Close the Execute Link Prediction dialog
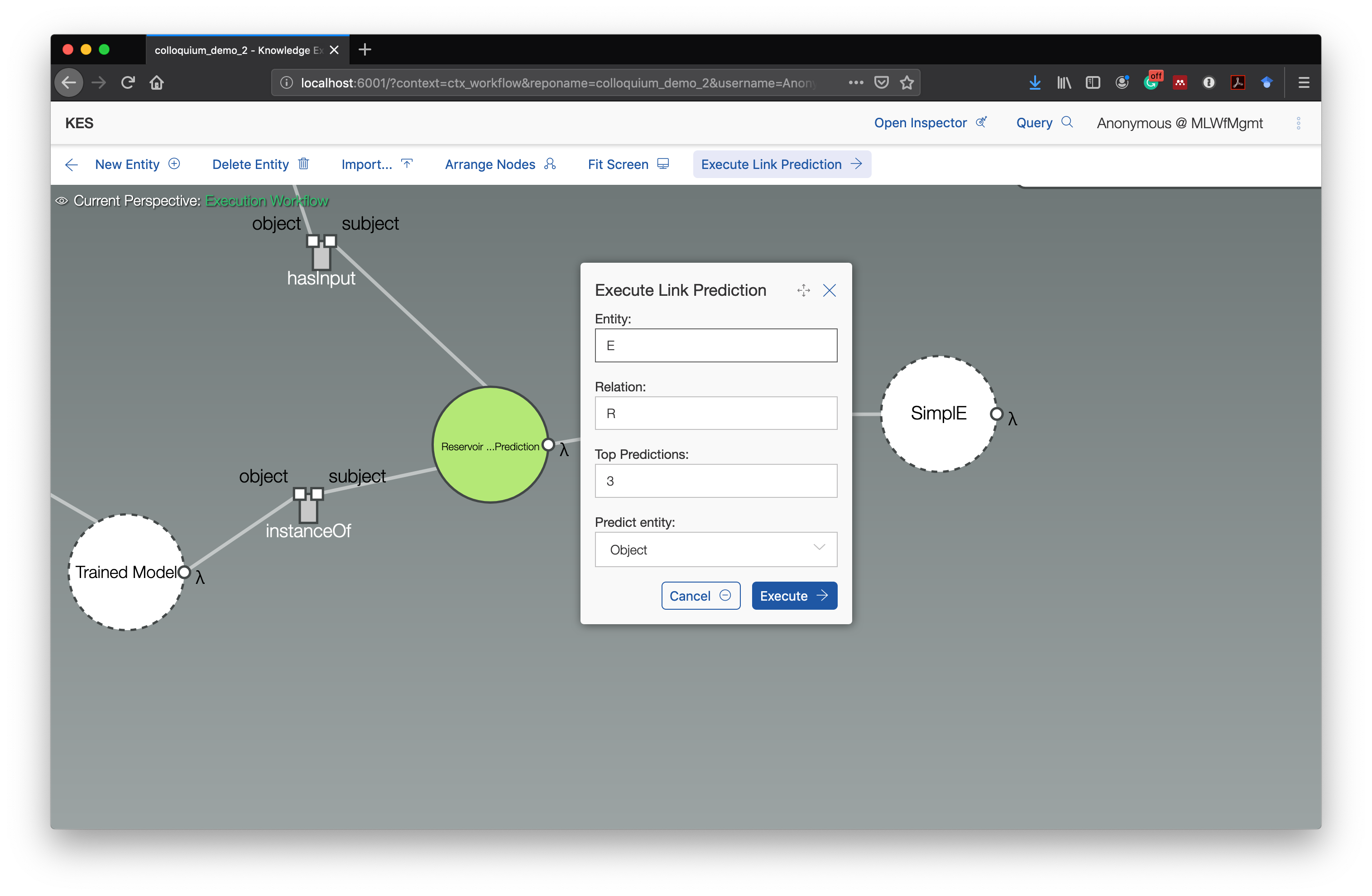Viewport: 1372px width, 896px height. (829, 290)
